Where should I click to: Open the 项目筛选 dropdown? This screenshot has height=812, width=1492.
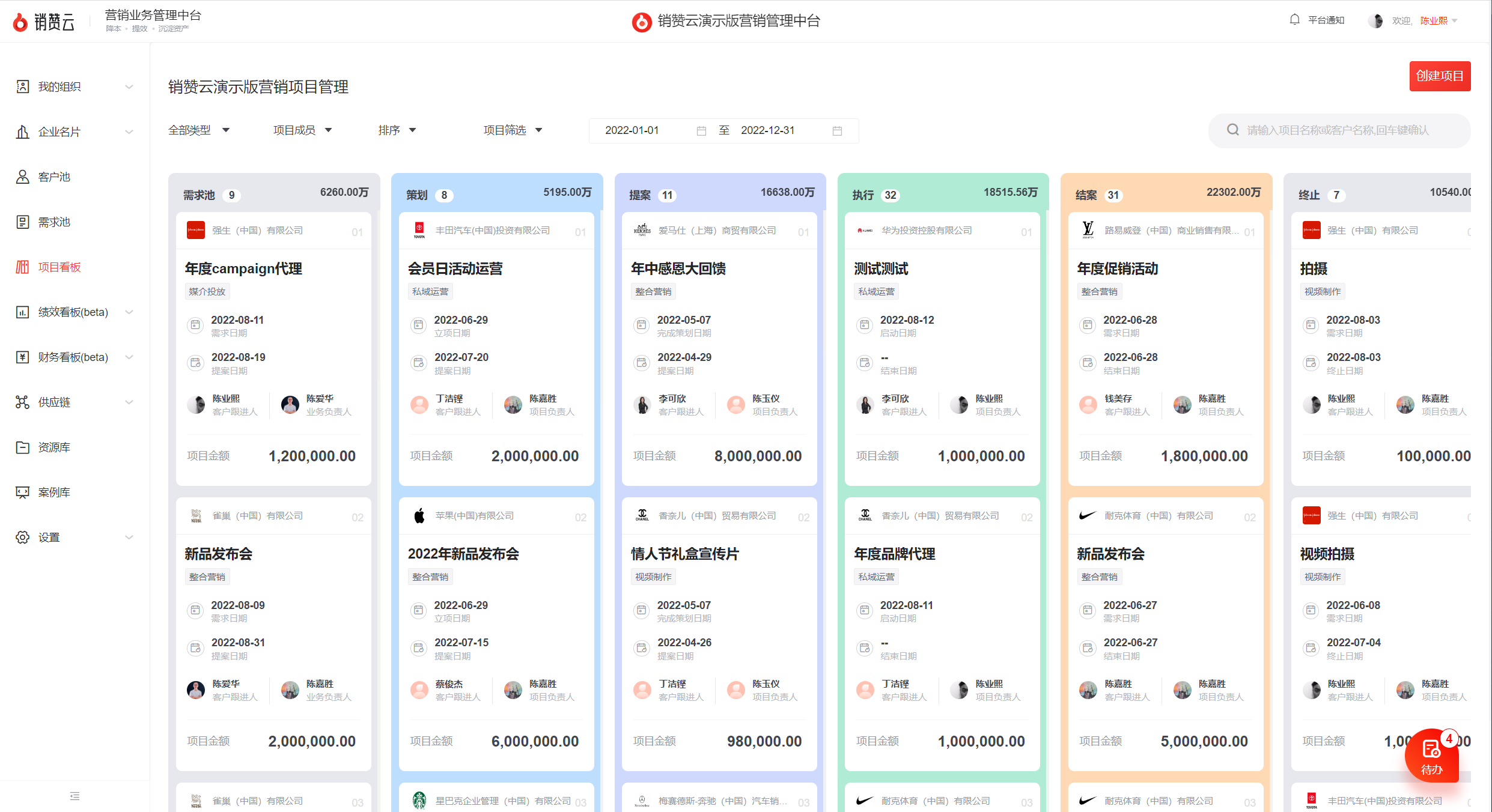[513, 130]
